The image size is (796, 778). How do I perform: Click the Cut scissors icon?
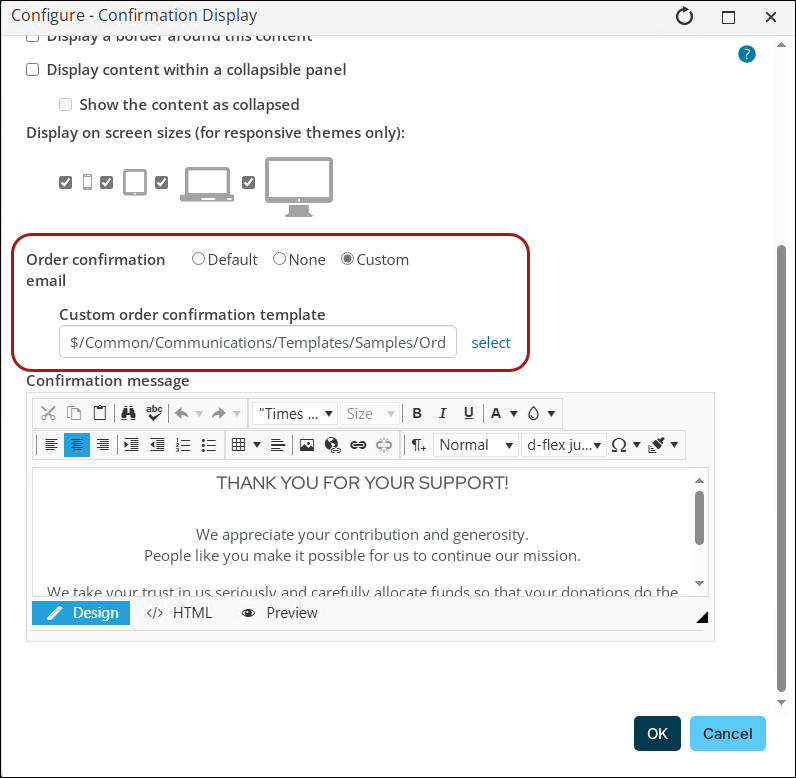(48, 413)
